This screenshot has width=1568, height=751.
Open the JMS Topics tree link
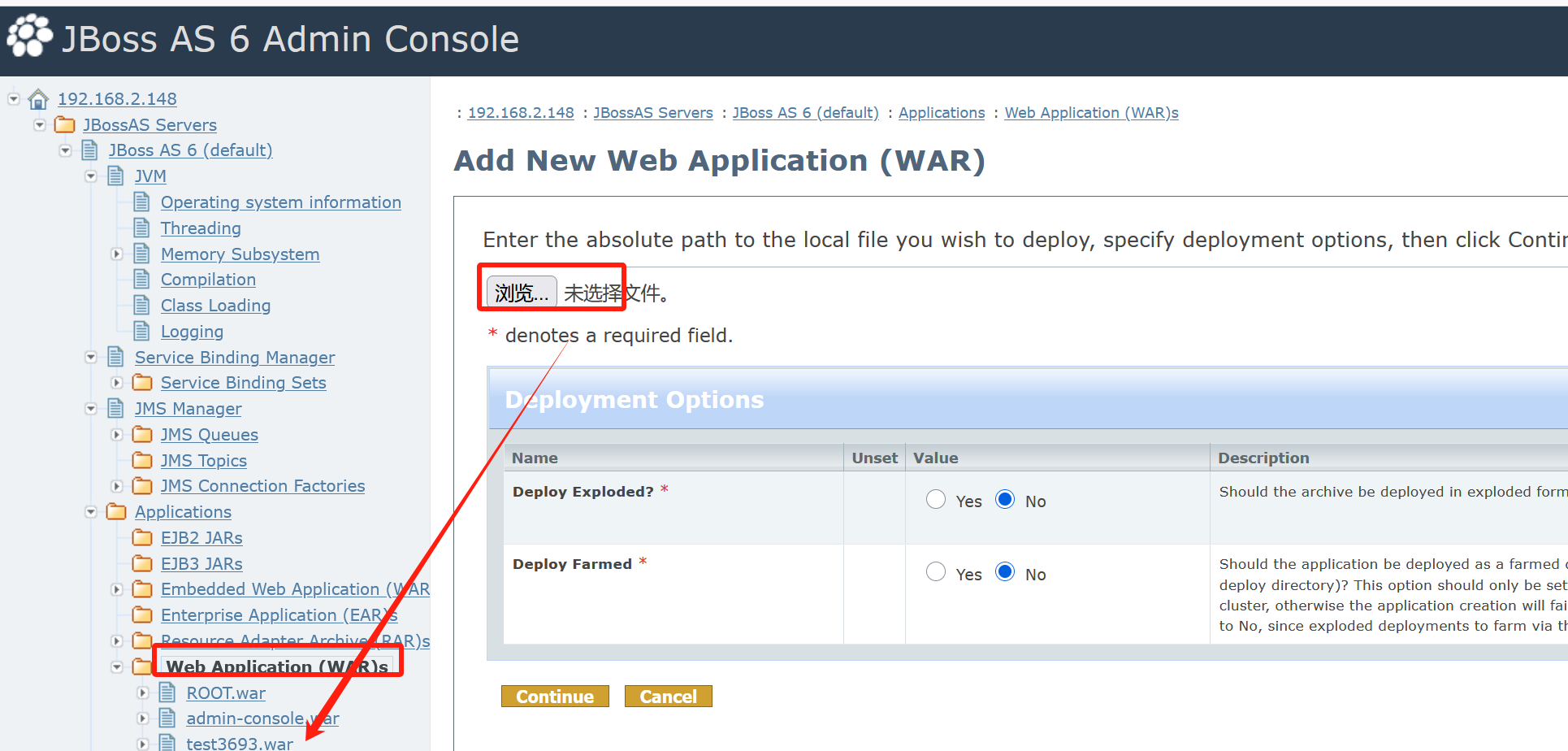tap(204, 461)
